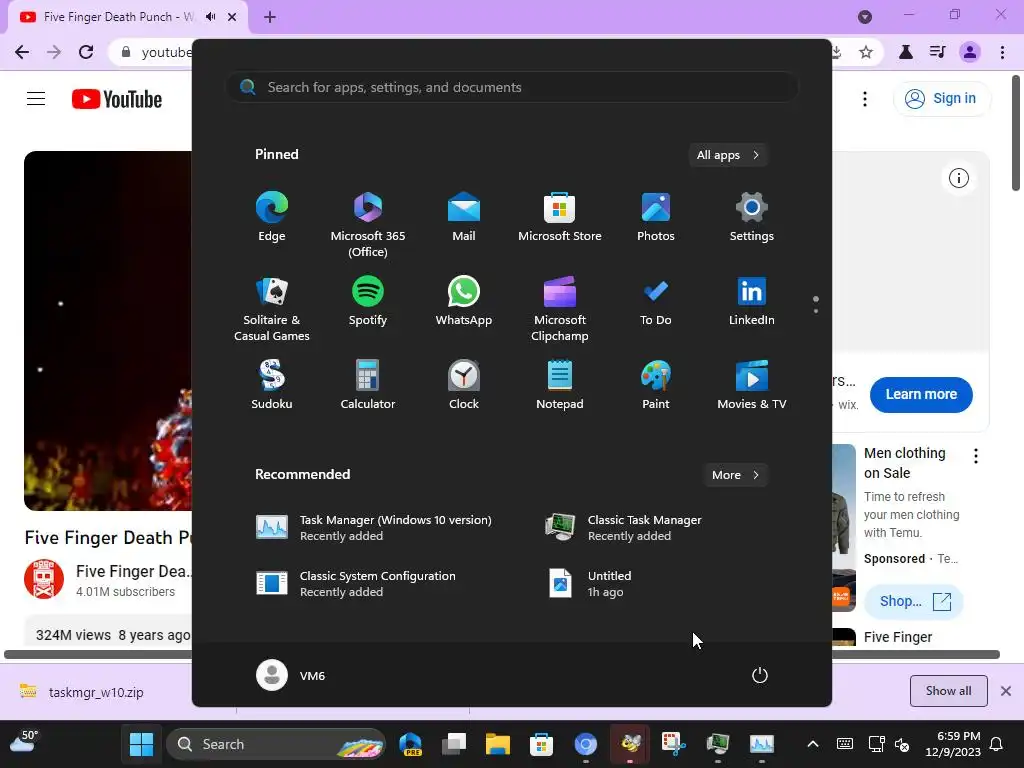Image resolution: width=1024 pixels, height=768 pixels.
Task: Close the Five Finger Death Punch tab
Action: pos(232,17)
